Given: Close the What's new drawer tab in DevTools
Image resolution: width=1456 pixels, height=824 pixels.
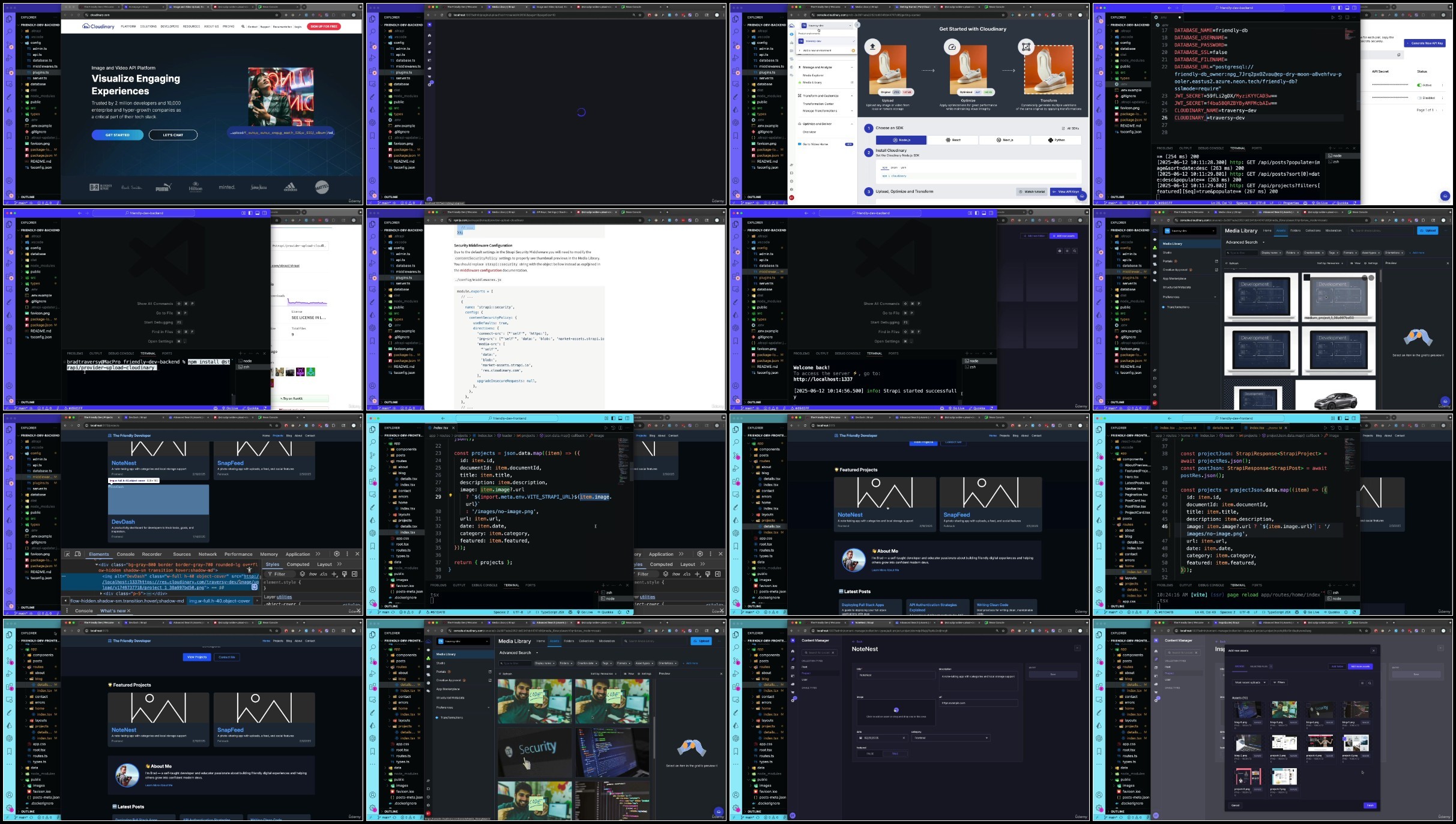Looking at the screenshot, I should coord(128,611).
